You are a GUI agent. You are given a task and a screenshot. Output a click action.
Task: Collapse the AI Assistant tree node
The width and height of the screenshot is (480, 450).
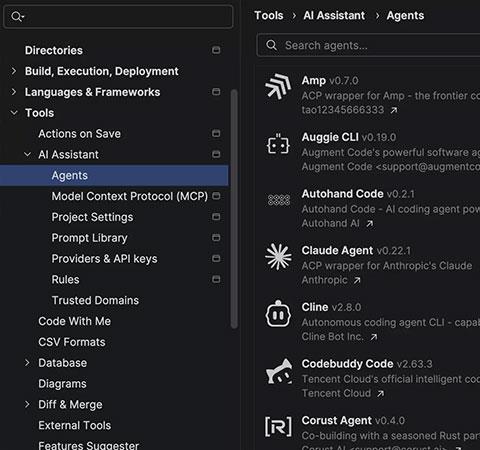point(27,154)
